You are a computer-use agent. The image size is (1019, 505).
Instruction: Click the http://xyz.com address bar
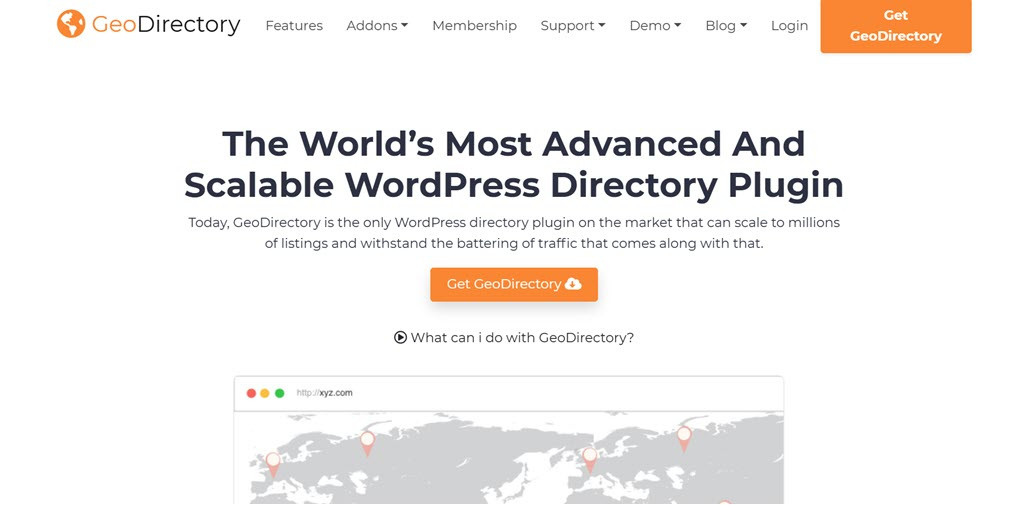(325, 393)
